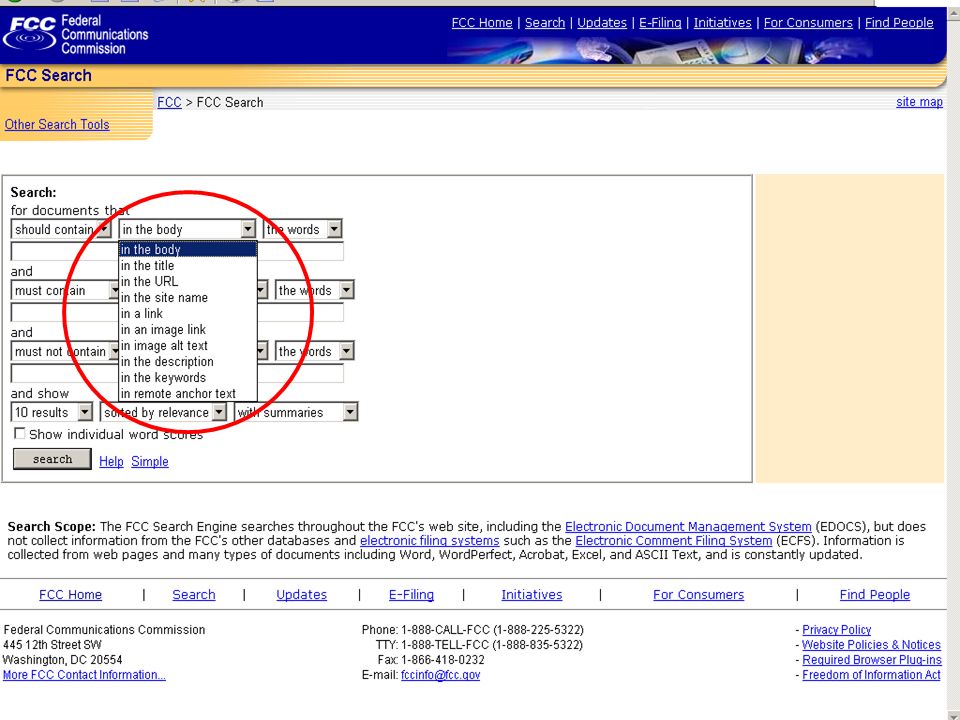Image resolution: width=960 pixels, height=720 pixels.
Task: Open first row 'the words' dropdown
Action: click(302, 229)
